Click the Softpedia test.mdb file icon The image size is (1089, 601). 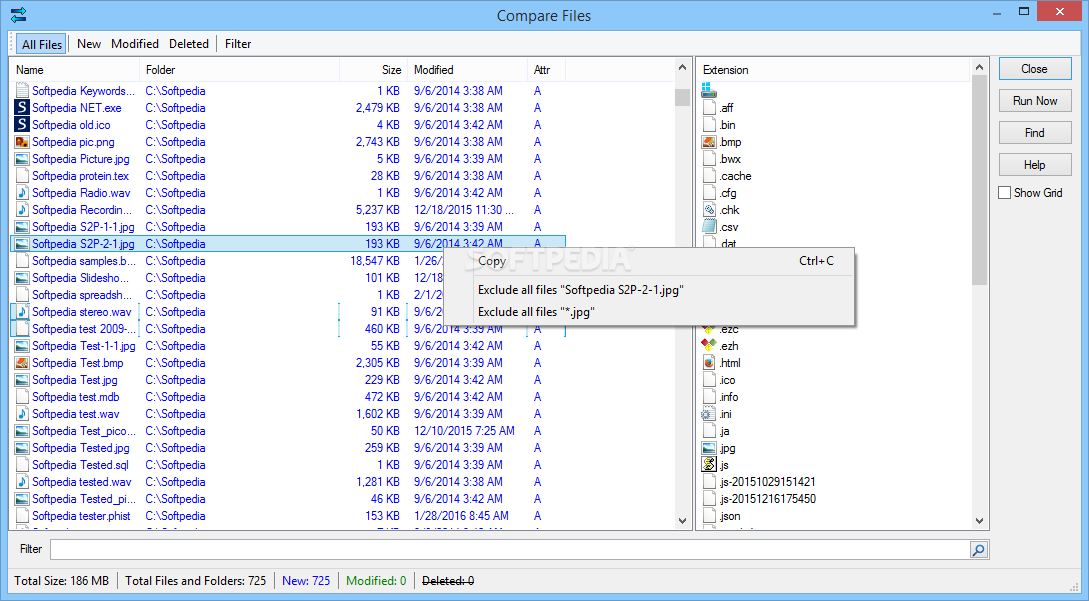pyautogui.click(x=22, y=397)
